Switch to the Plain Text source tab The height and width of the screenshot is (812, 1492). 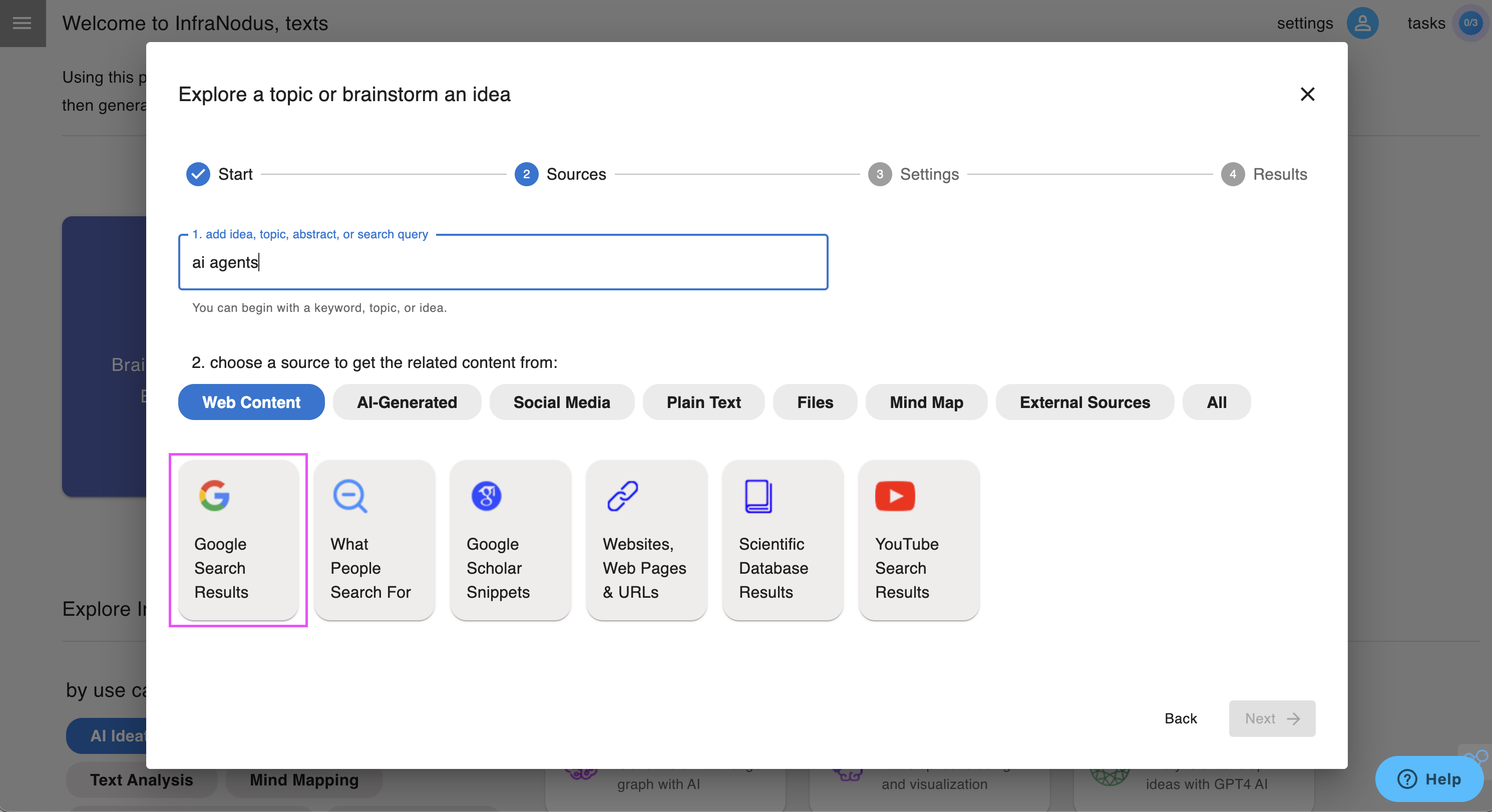click(703, 402)
